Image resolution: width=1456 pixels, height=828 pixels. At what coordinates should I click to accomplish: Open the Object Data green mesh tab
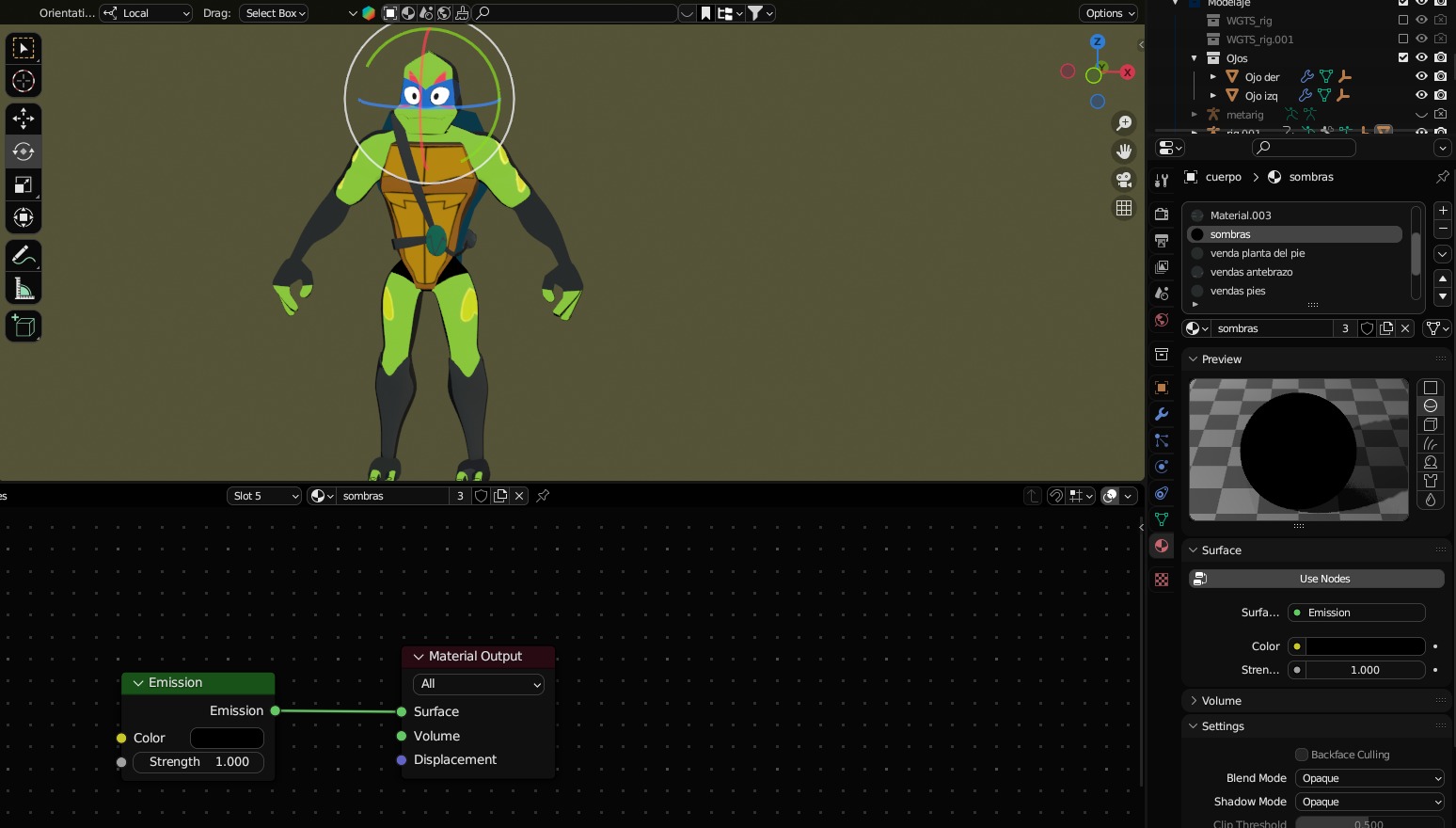tap(1162, 519)
